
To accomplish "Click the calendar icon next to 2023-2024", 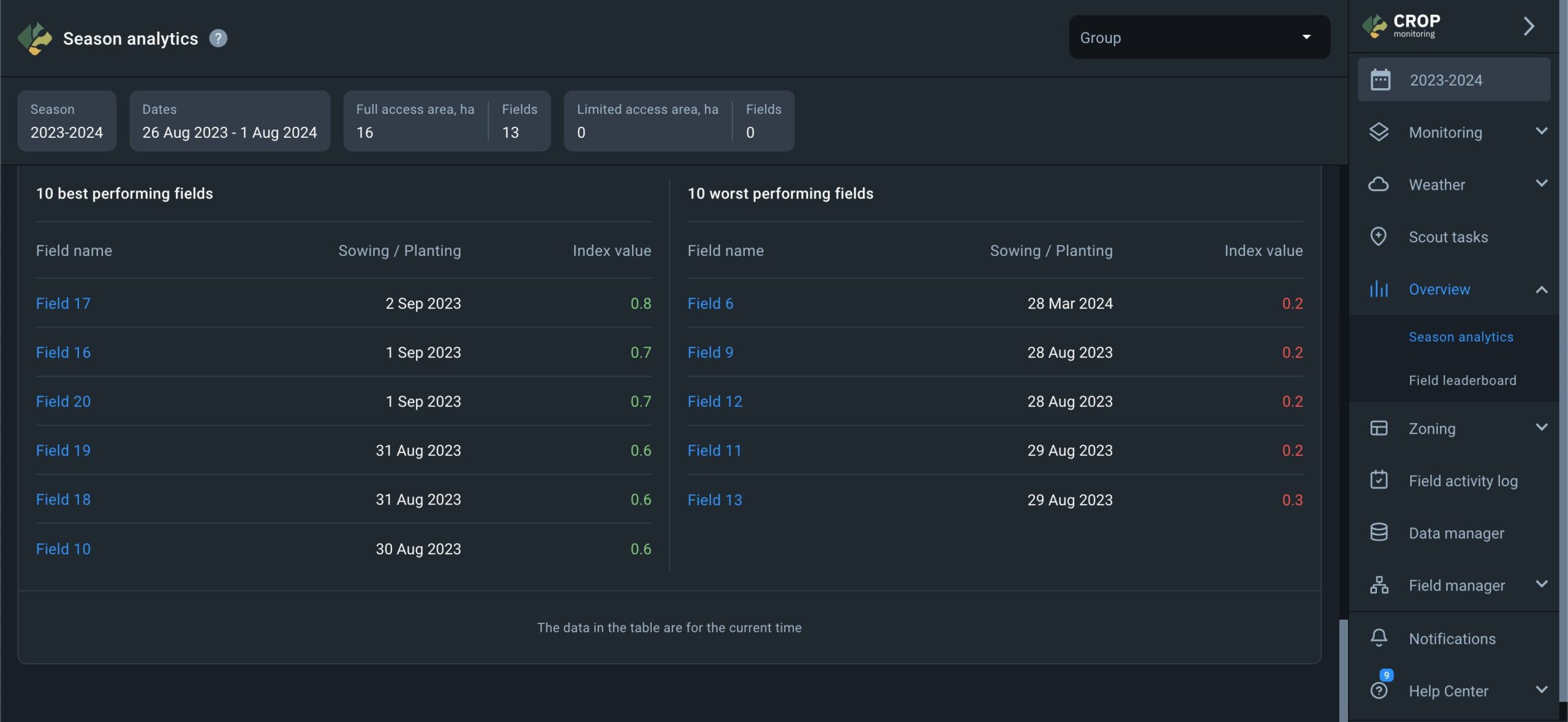I will (x=1380, y=80).
